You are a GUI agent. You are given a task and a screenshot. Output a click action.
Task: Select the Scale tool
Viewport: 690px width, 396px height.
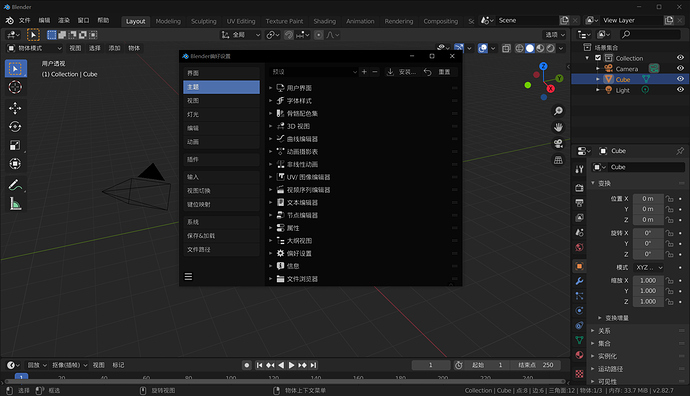point(15,145)
